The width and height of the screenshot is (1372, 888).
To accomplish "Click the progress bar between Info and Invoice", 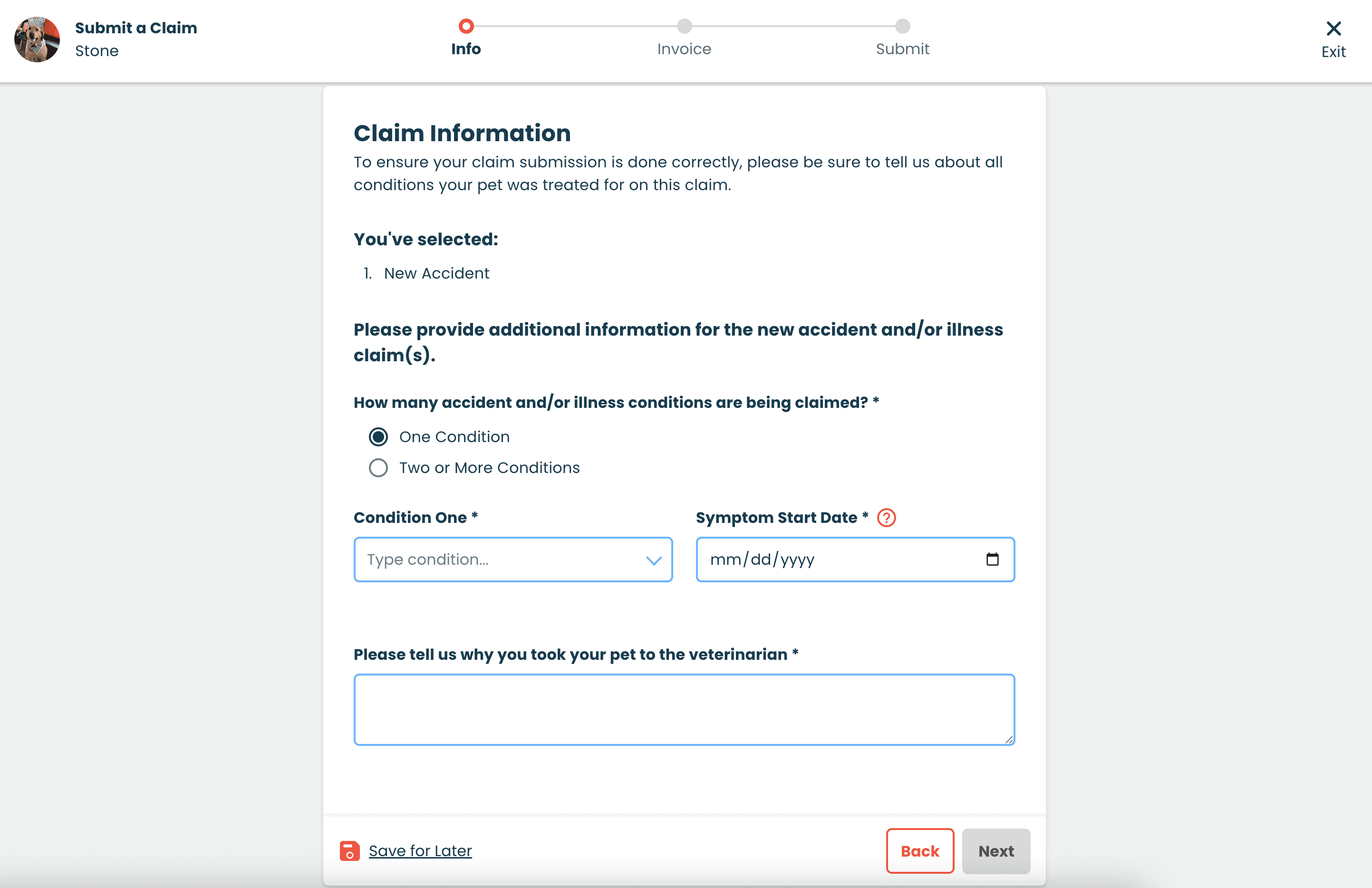I will coord(575,26).
